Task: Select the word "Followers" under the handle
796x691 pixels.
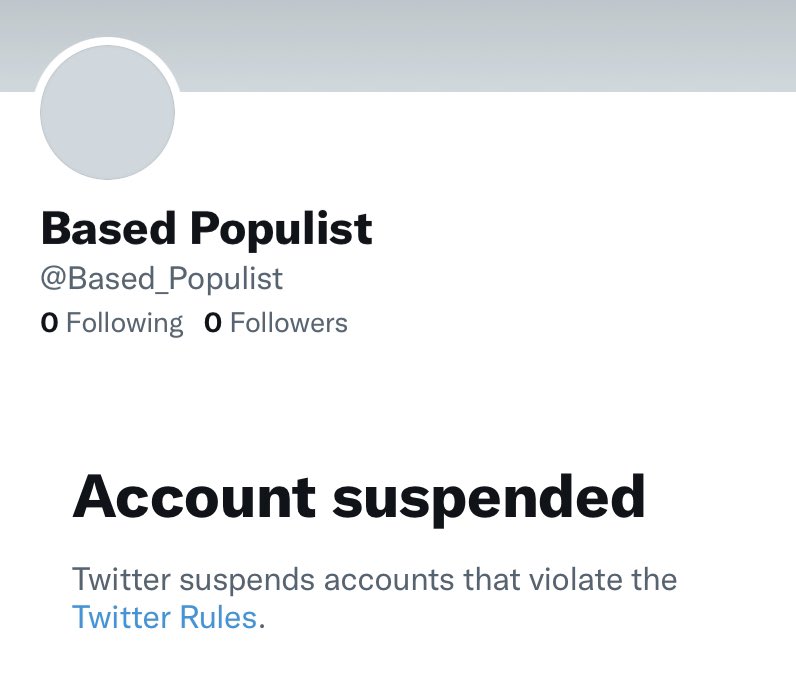Action: [289, 323]
